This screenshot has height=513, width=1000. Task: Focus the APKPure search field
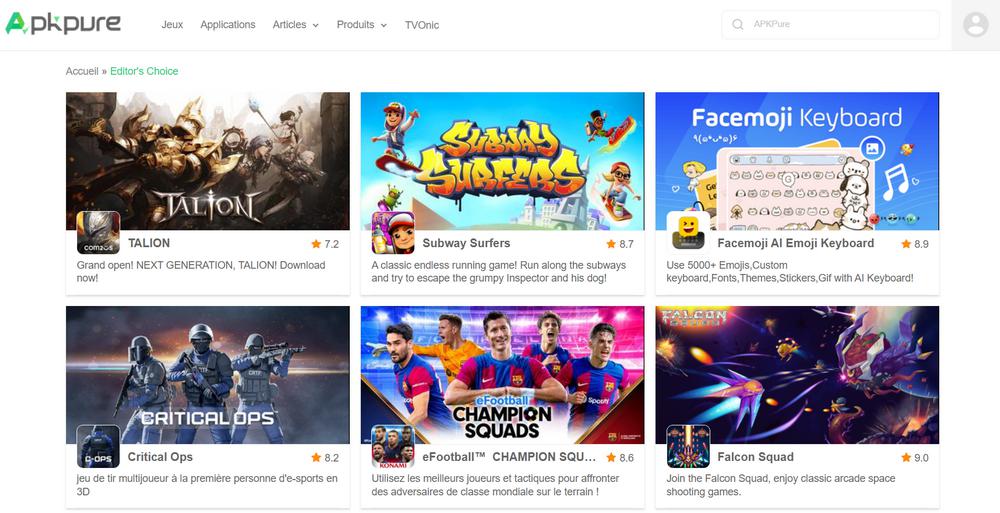(840, 25)
